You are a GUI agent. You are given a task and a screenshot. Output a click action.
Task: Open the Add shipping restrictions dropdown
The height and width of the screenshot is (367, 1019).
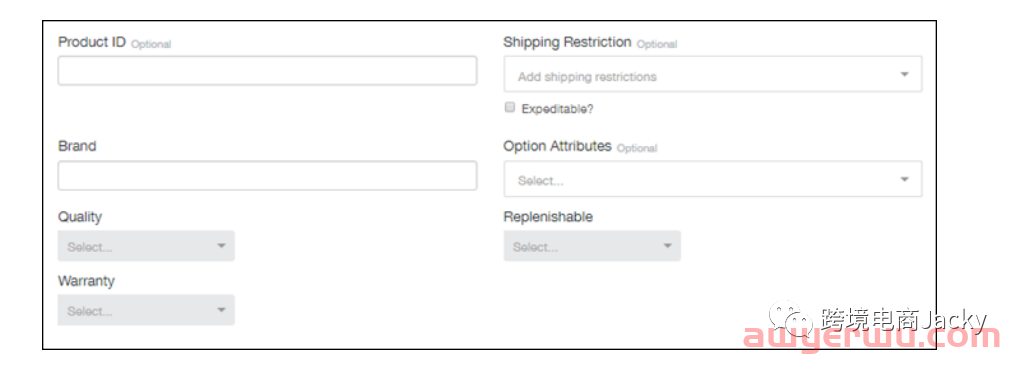713,74
